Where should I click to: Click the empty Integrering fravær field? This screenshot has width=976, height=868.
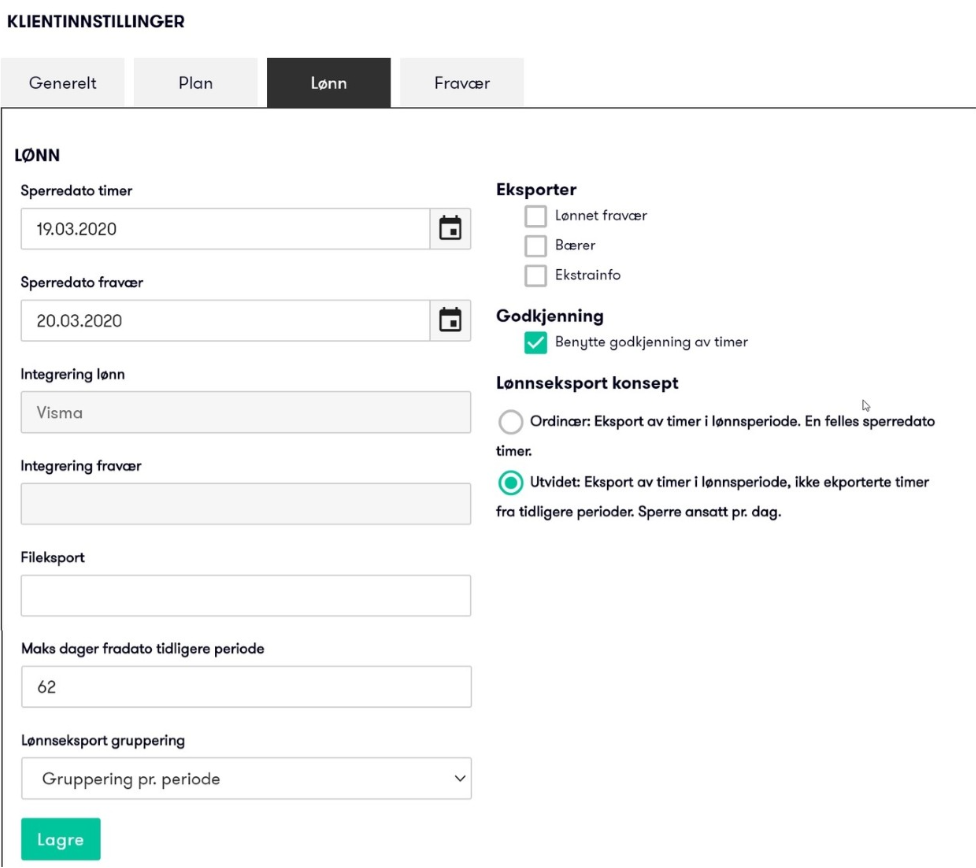click(x=246, y=504)
